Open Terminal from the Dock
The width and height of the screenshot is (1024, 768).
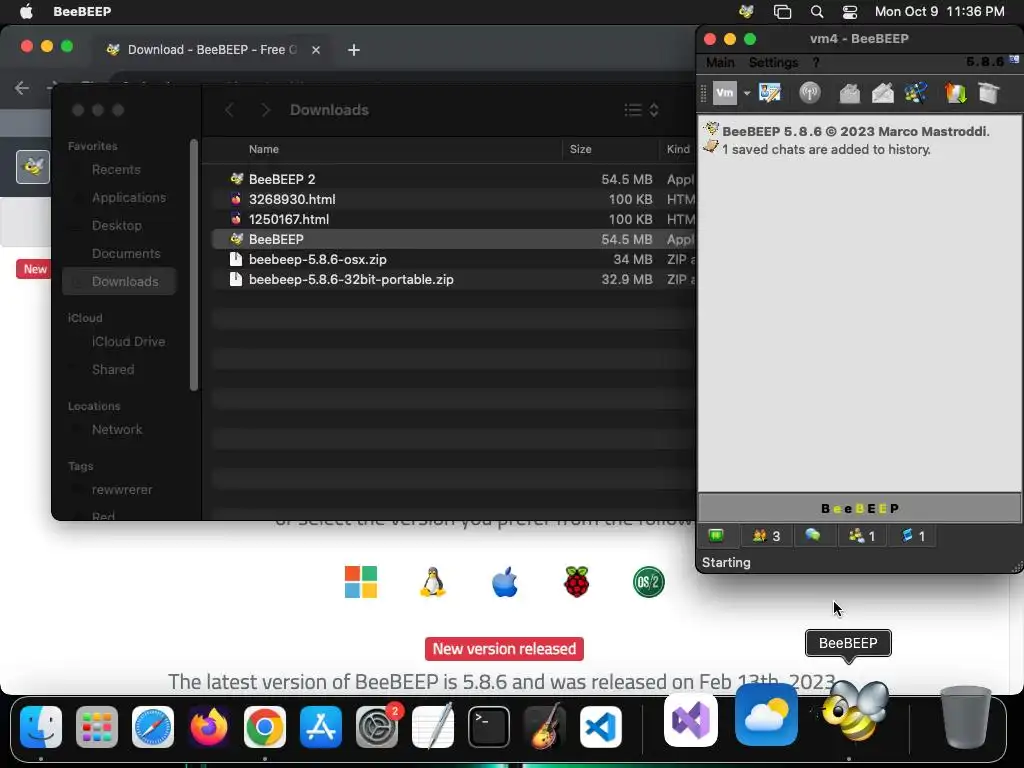tap(488, 727)
